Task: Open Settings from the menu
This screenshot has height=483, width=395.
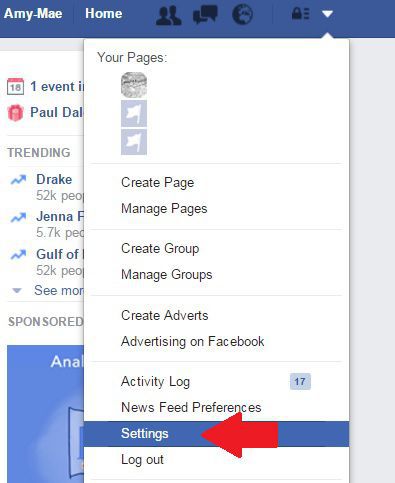Action: [216, 434]
